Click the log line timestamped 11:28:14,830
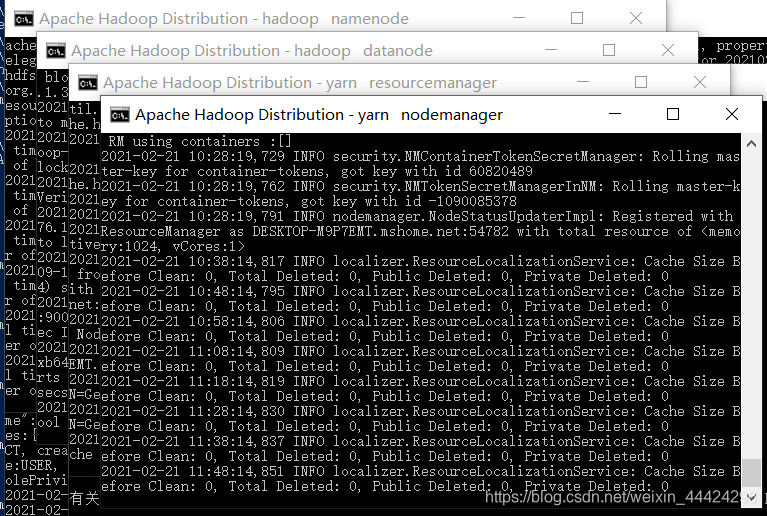The width and height of the screenshot is (767, 516). click(420, 411)
